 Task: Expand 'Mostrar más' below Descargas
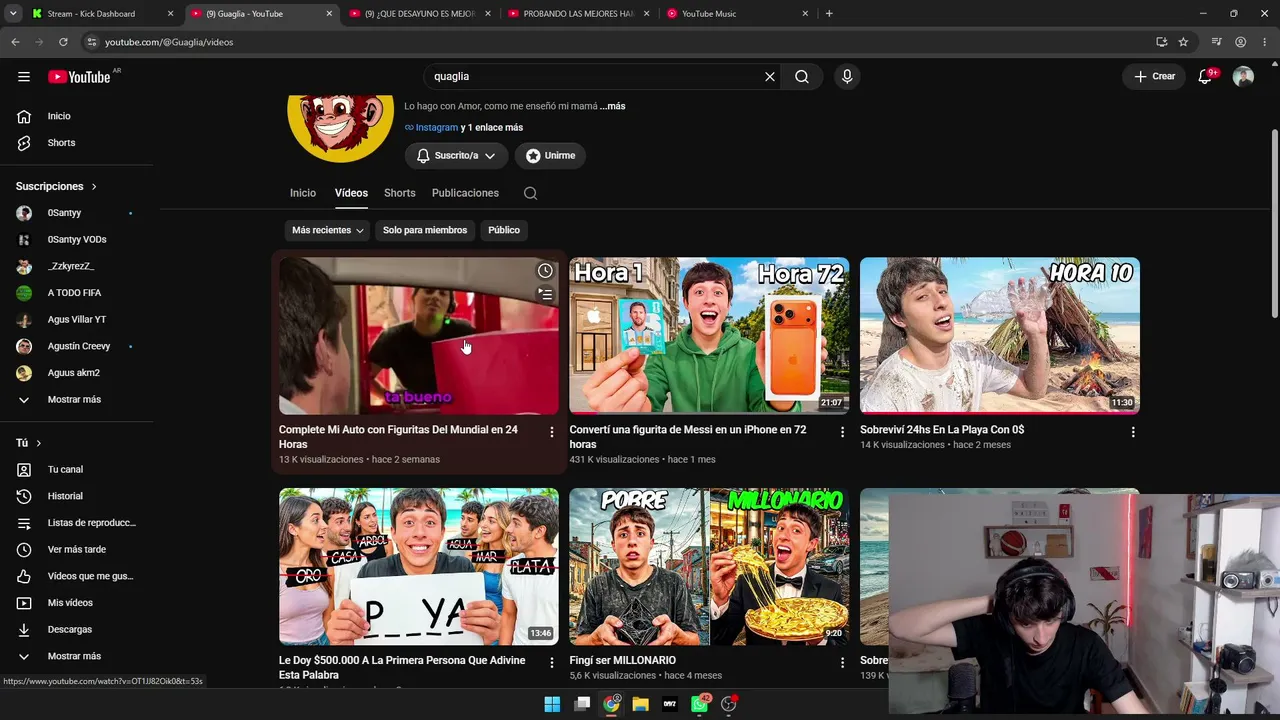click(75, 656)
